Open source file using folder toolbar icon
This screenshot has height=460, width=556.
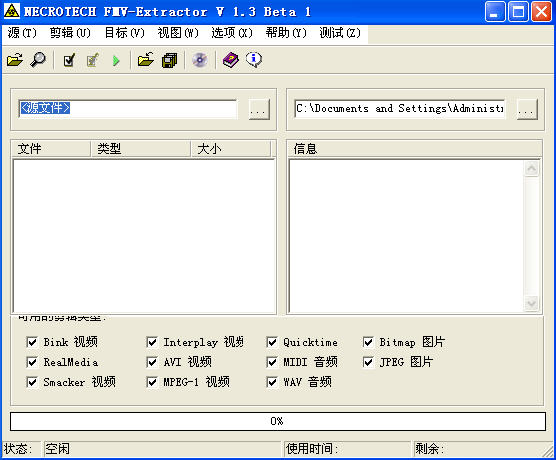click(x=15, y=60)
